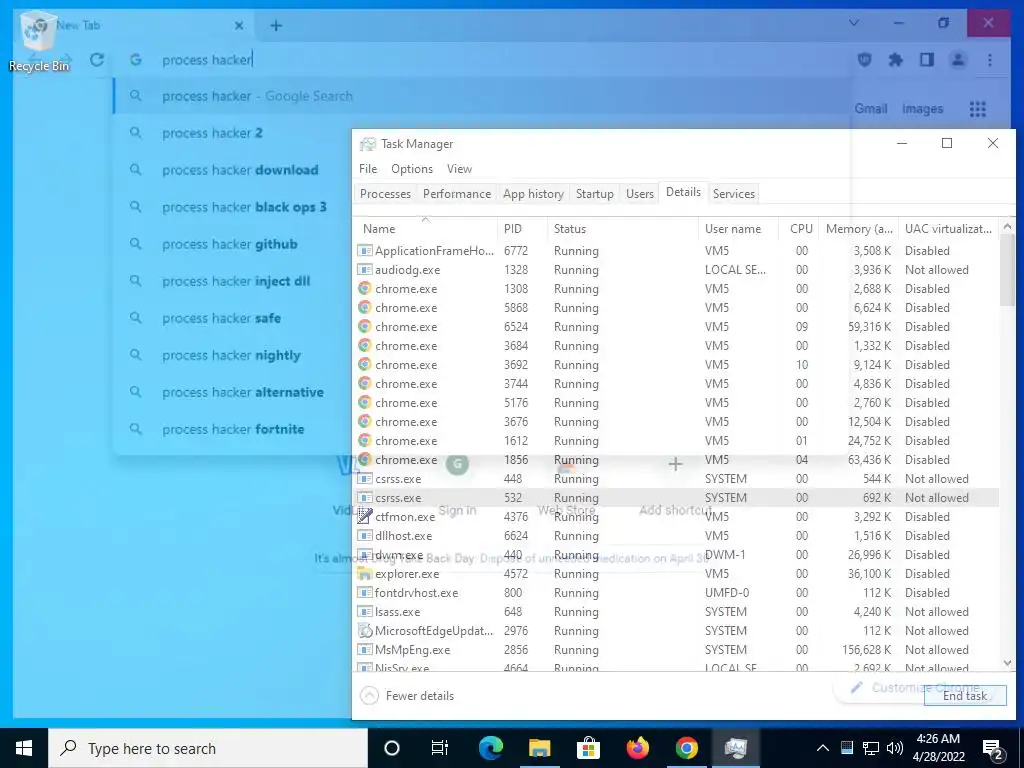This screenshot has height=768, width=1024.
Task: Click scrollbar down arrow in Task Manager
Action: click(x=1007, y=664)
